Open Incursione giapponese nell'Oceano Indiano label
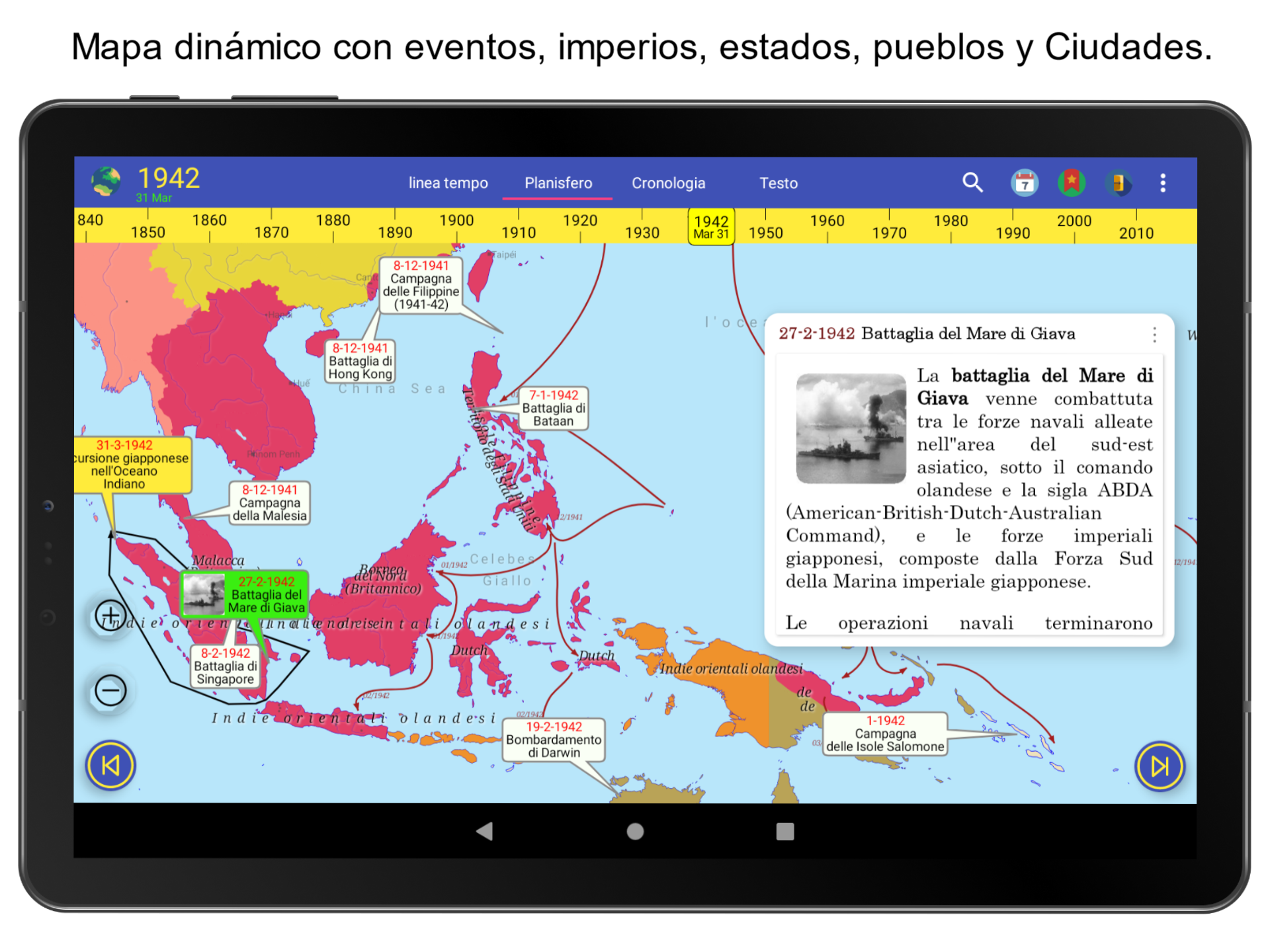The image size is (1270, 952). pyautogui.click(x=132, y=465)
